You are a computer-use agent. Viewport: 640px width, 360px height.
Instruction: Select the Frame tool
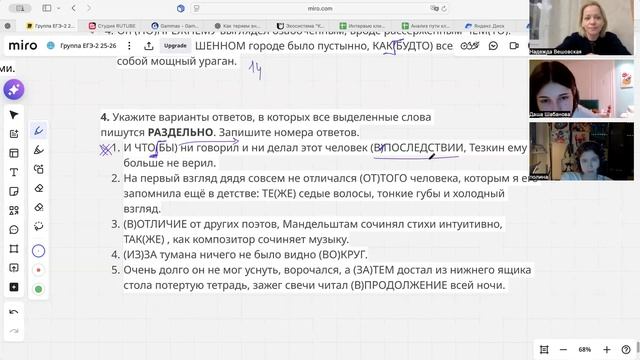click(14, 249)
